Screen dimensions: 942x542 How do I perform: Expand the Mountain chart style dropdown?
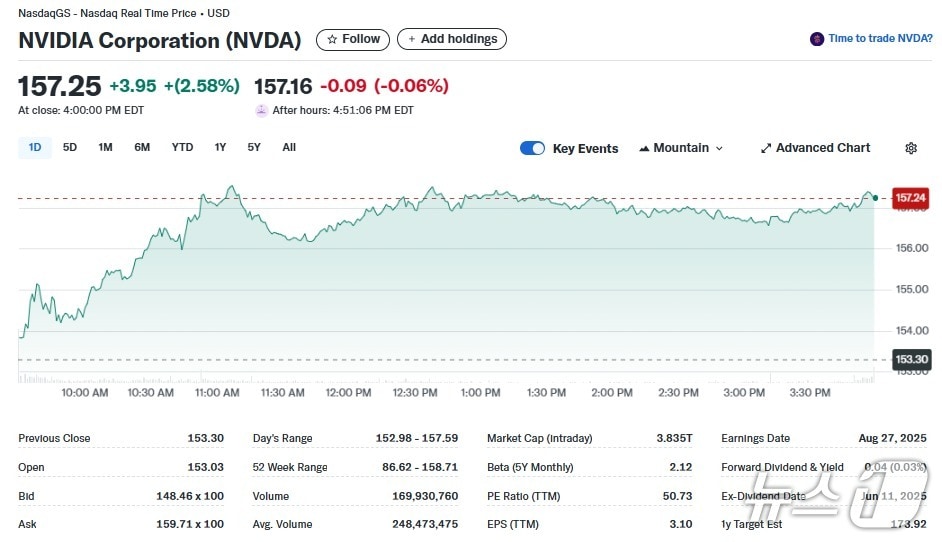pos(717,148)
